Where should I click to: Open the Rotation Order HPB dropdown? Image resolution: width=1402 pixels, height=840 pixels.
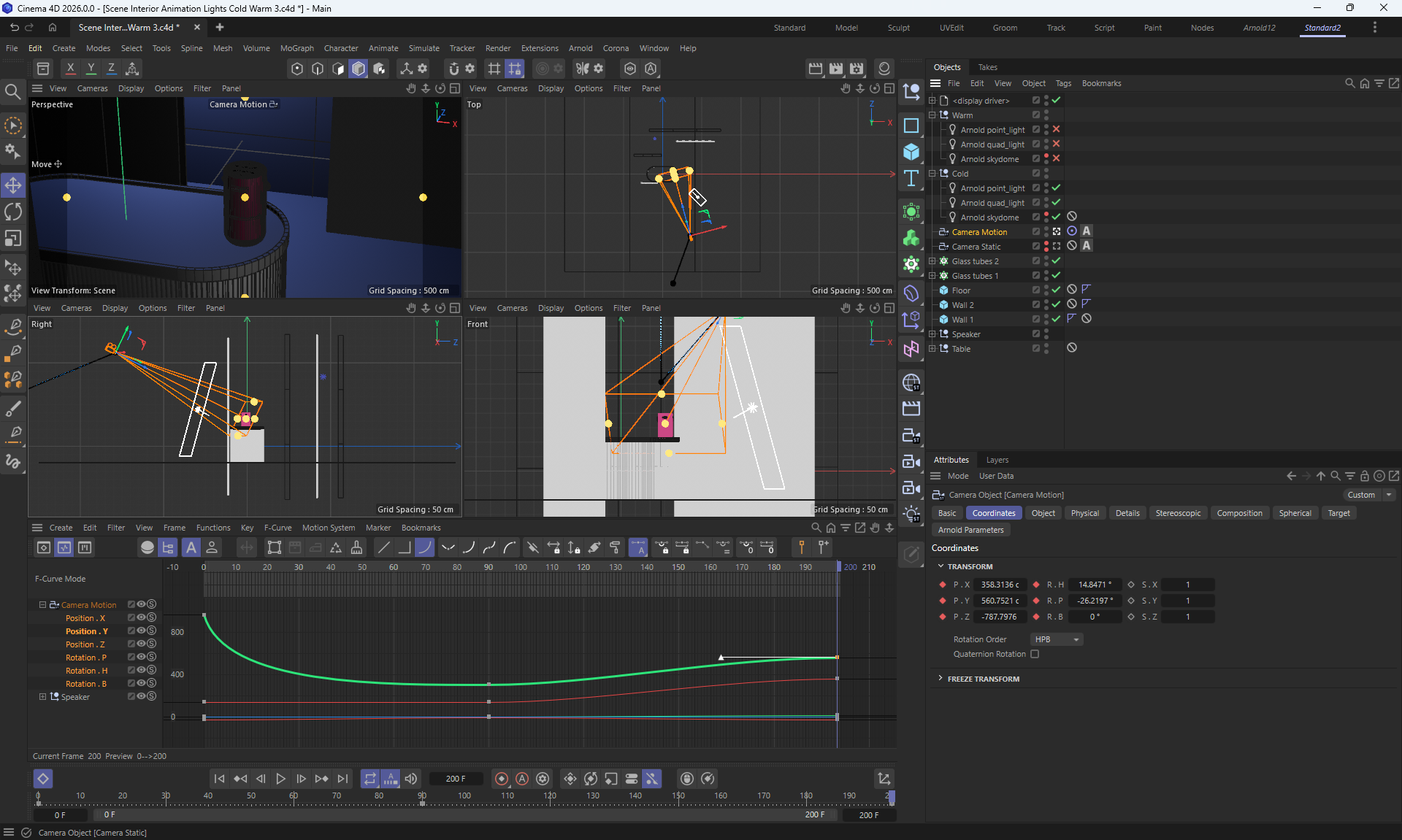tap(1057, 639)
